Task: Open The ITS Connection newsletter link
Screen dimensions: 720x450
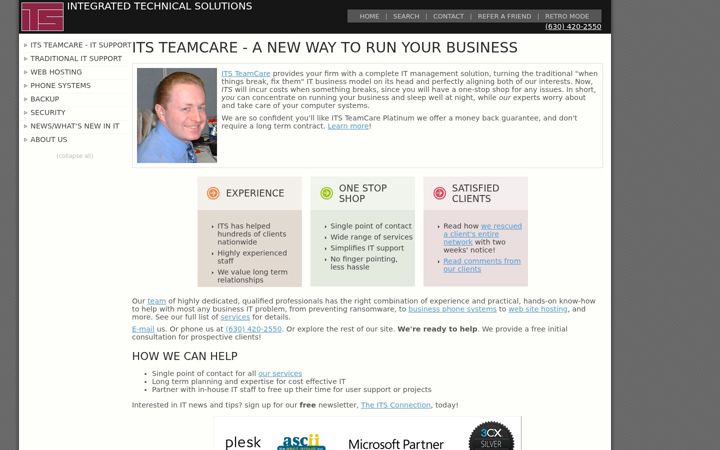Action: 396,405
